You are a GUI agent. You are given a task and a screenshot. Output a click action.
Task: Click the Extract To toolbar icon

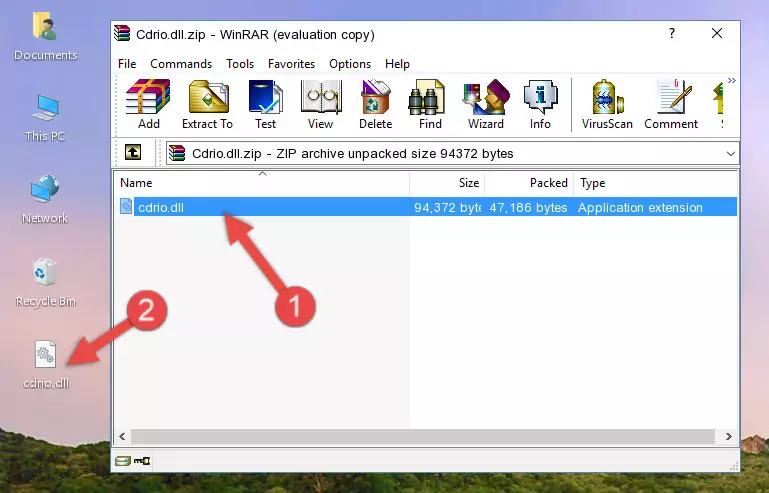tap(207, 104)
